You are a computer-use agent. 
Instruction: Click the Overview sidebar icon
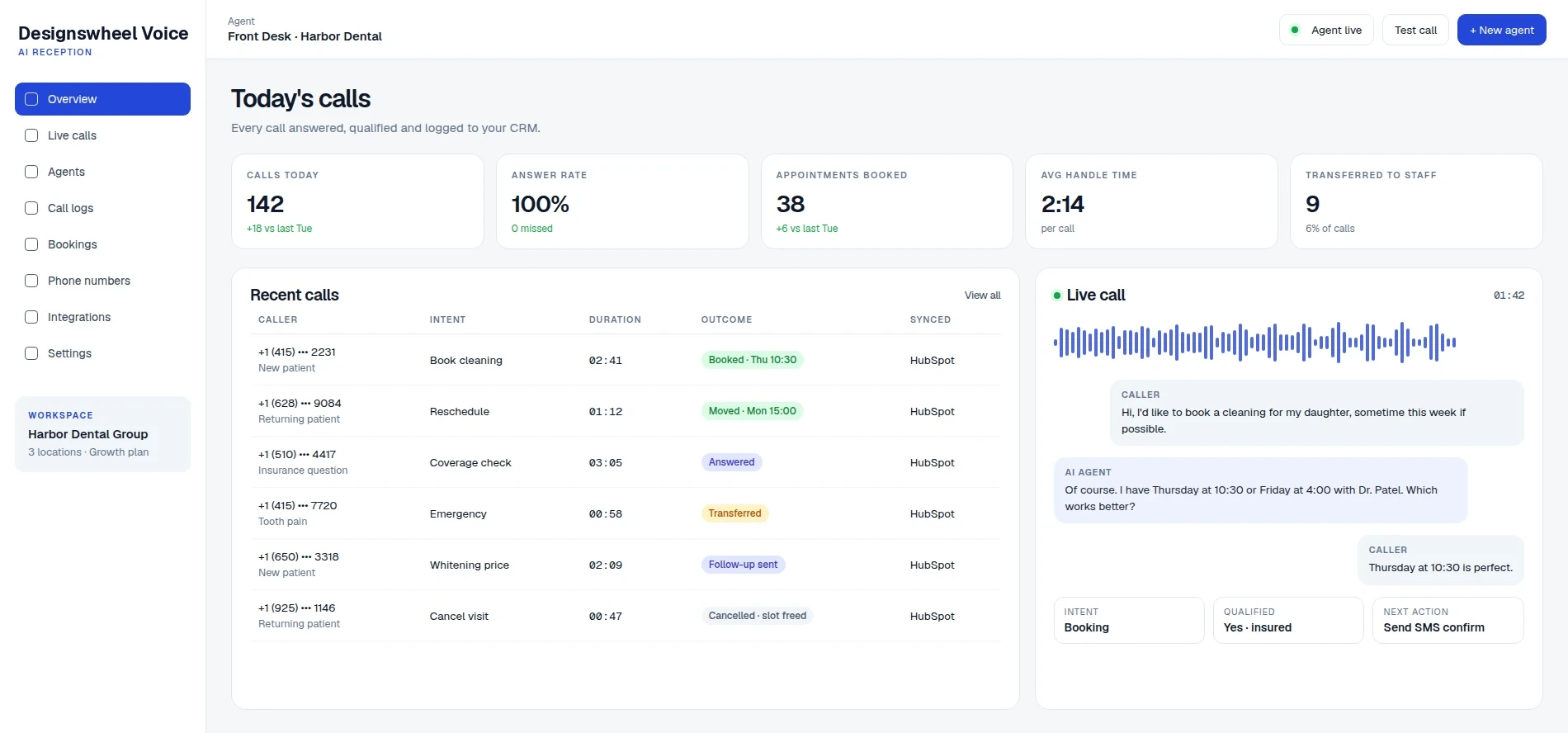point(31,99)
